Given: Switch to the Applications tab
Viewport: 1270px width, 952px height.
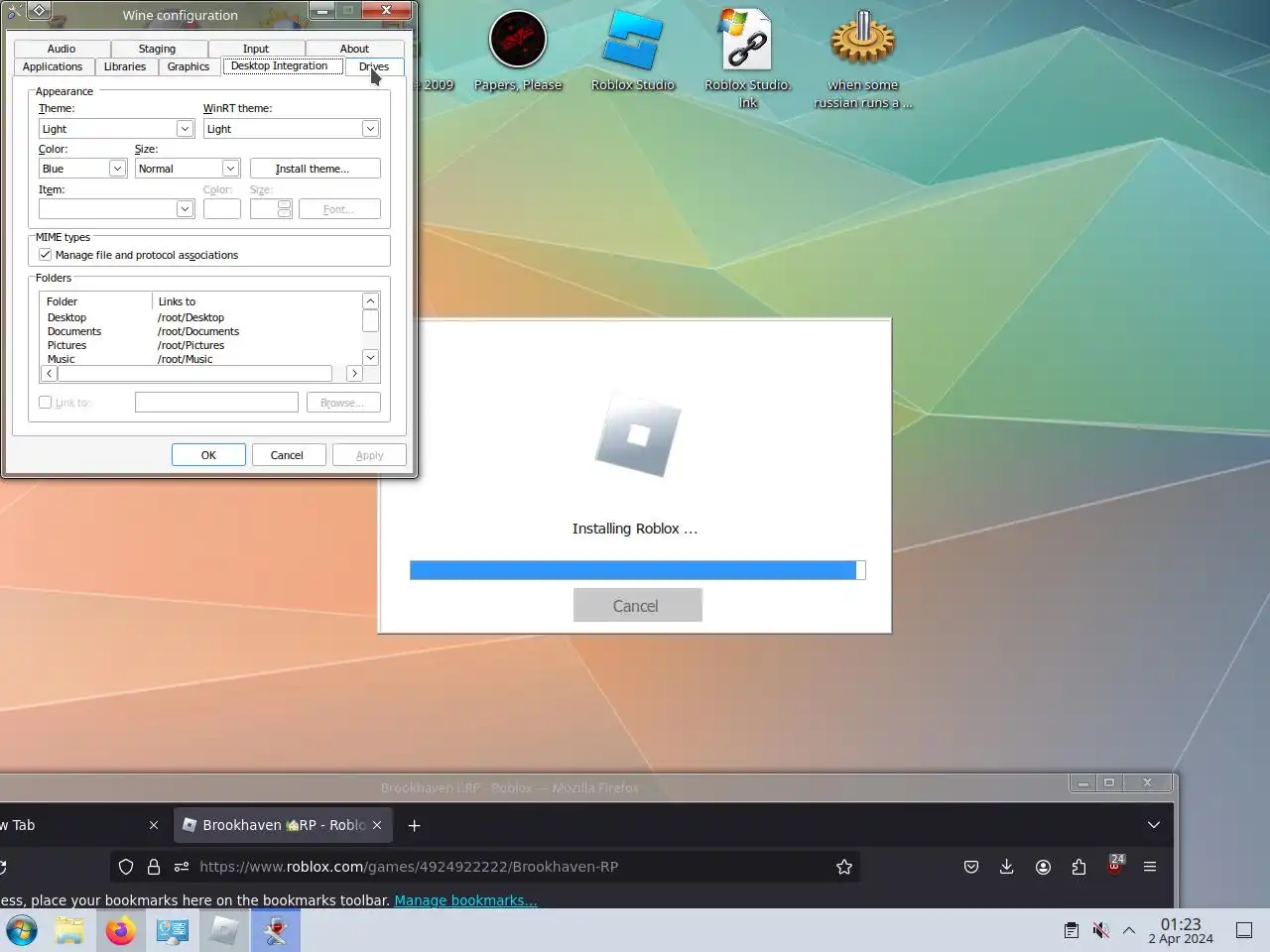Looking at the screenshot, I should click(x=53, y=66).
